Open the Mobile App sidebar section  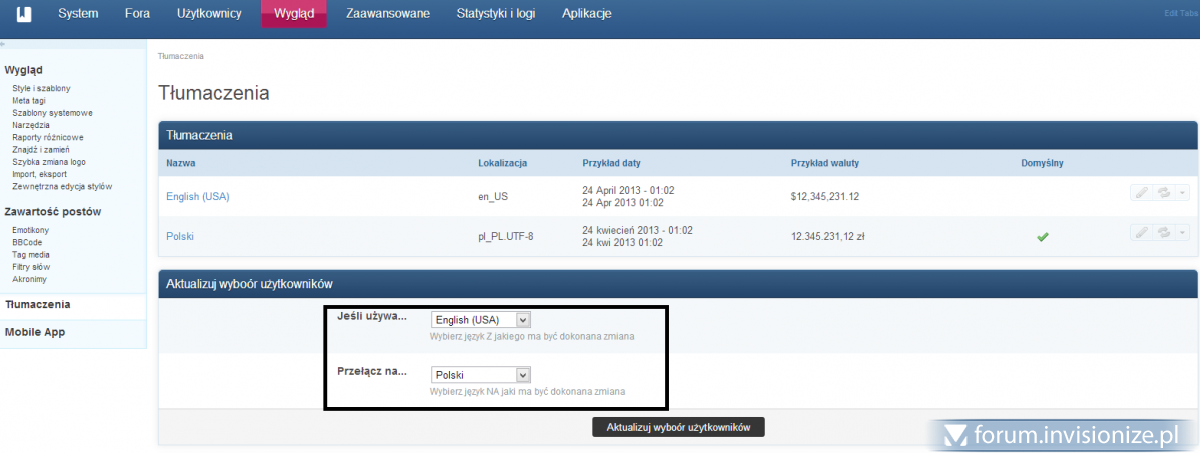[x=35, y=332]
